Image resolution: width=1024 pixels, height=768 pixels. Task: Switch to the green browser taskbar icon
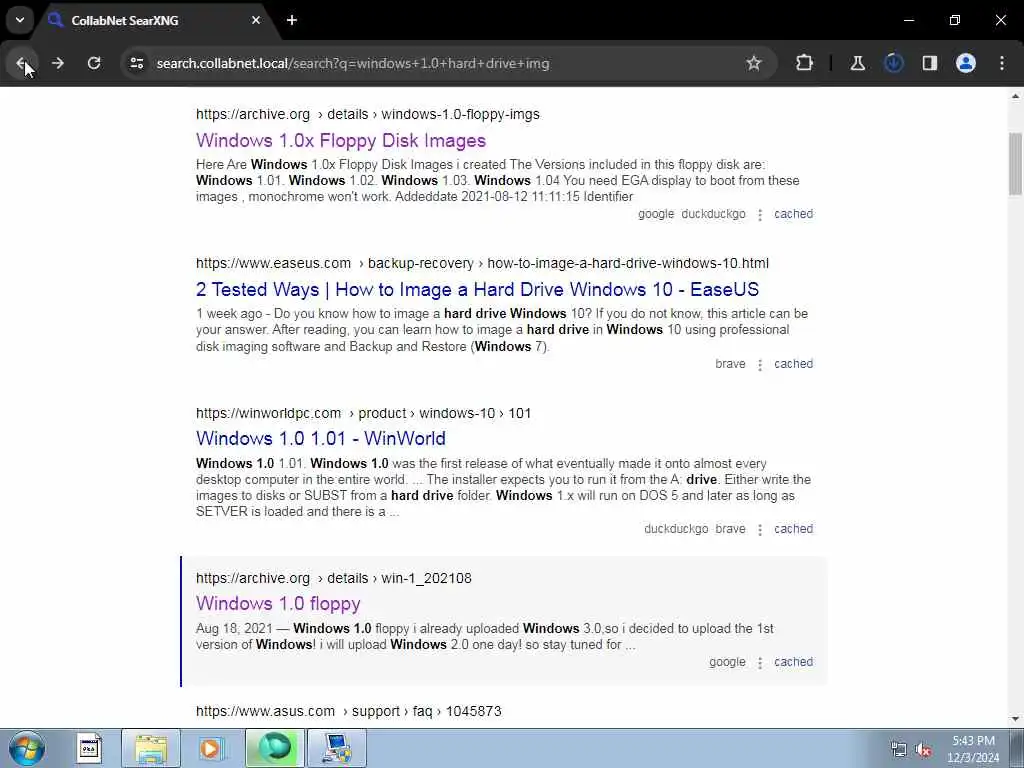click(275, 748)
